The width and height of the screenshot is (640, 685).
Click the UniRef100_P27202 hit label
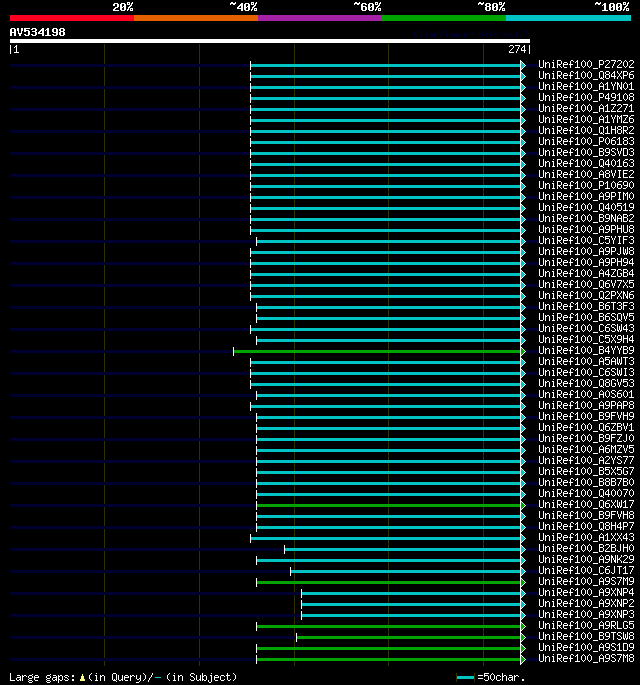coord(586,64)
